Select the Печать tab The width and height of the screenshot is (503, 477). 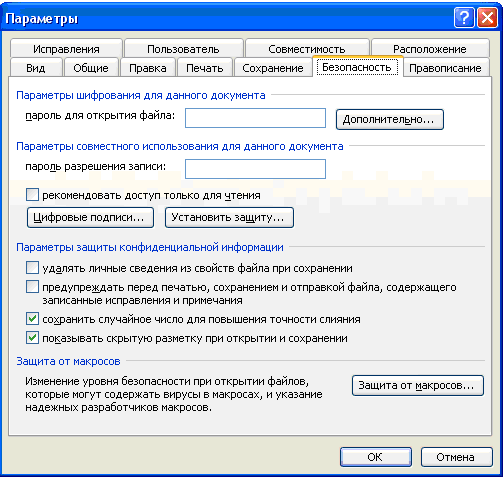tap(205, 68)
